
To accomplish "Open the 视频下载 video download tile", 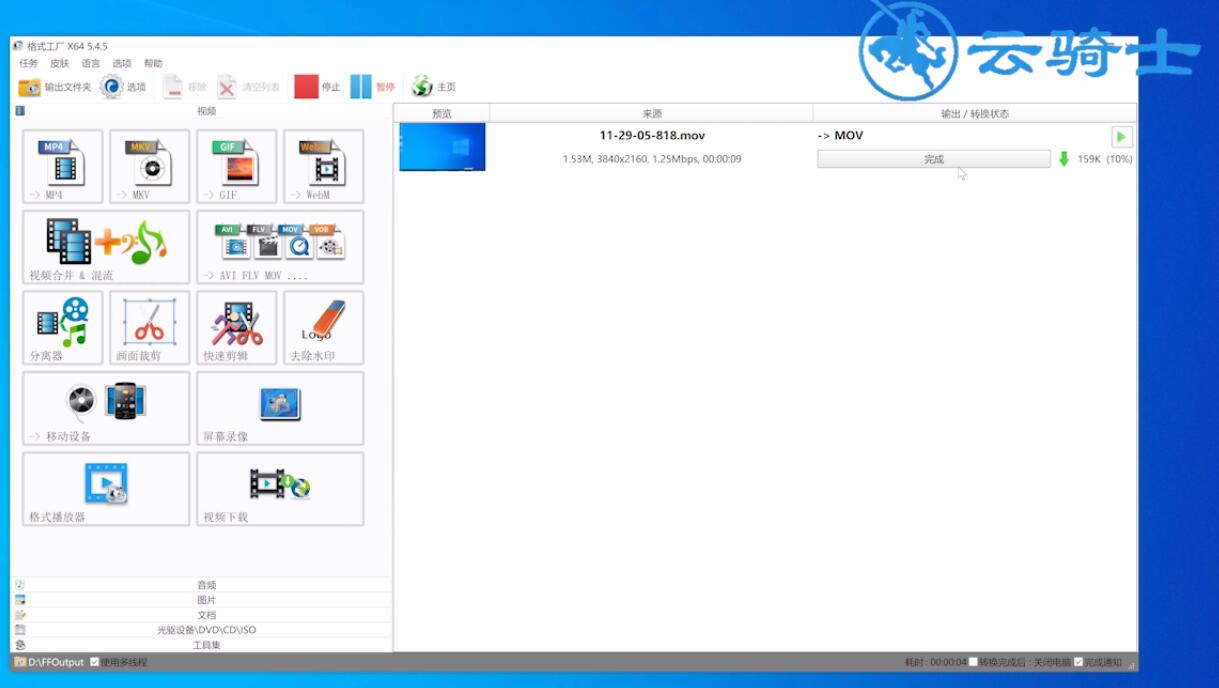I will [280, 489].
